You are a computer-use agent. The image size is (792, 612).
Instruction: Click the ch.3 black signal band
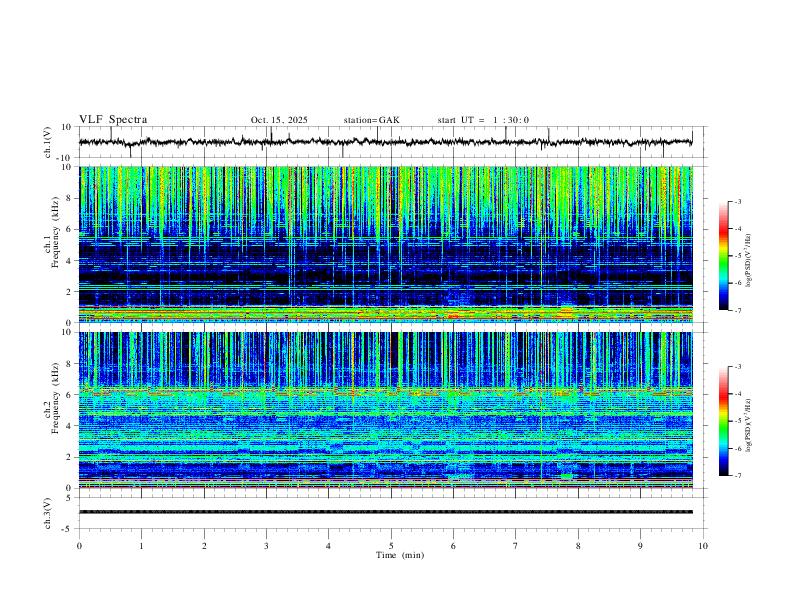(386, 512)
